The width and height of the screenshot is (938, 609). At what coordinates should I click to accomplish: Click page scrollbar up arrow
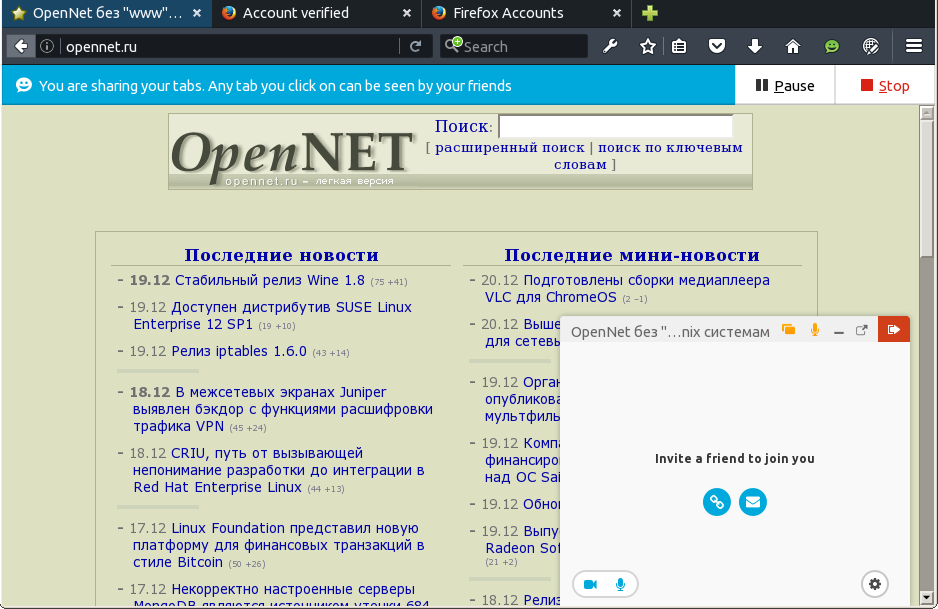coord(927,112)
